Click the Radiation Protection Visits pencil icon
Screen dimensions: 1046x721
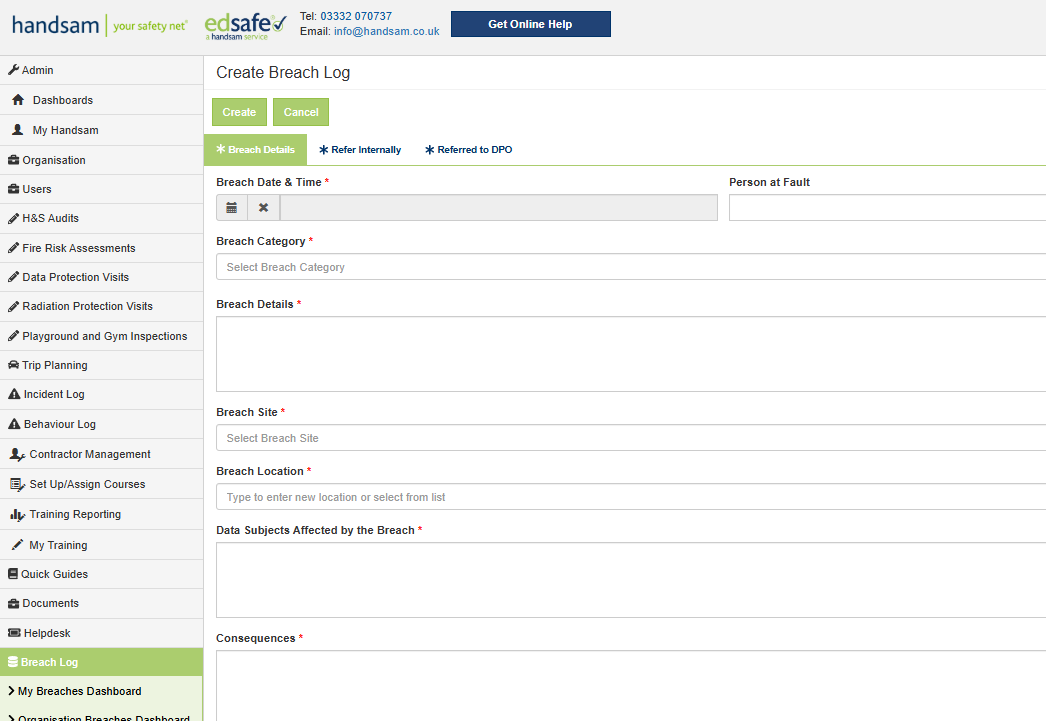coord(13,306)
